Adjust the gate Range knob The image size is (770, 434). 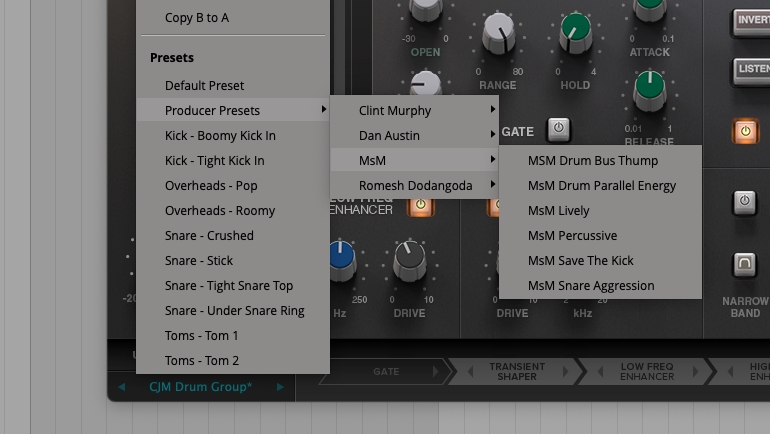[x=498, y=33]
